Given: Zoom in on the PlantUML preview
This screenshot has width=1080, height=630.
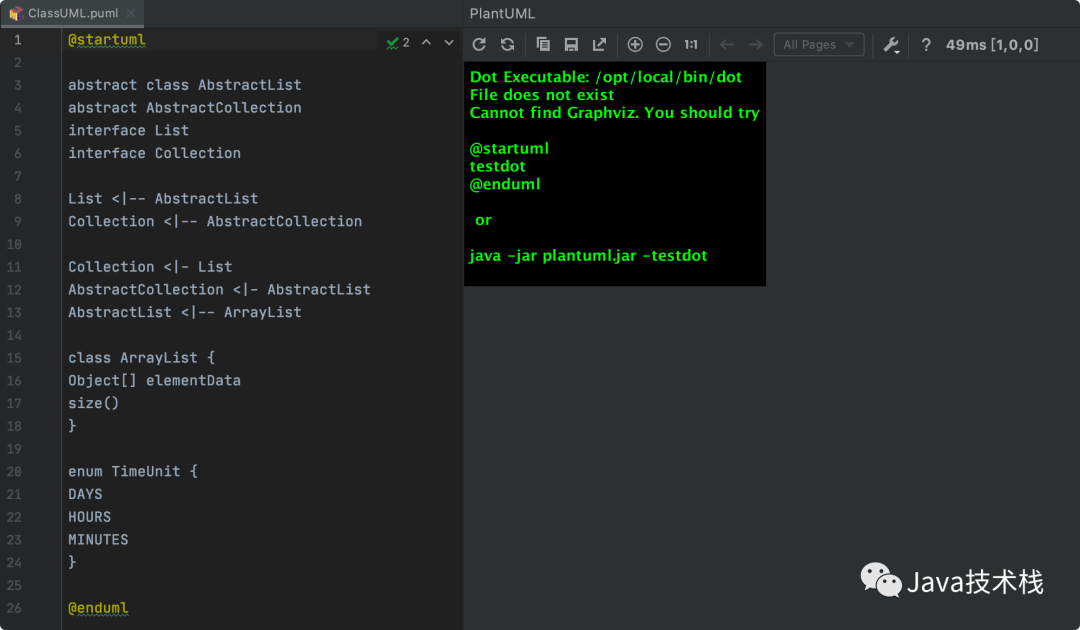Looking at the screenshot, I should [x=635, y=45].
